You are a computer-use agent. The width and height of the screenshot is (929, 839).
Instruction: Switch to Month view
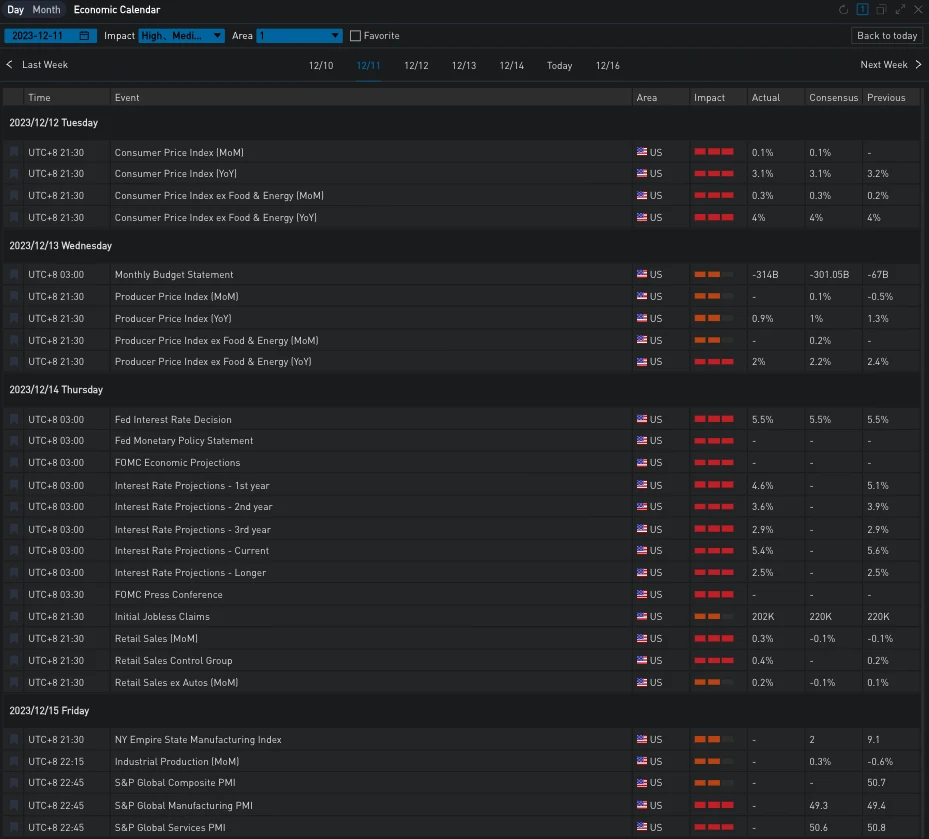pyautogui.click(x=46, y=10)
